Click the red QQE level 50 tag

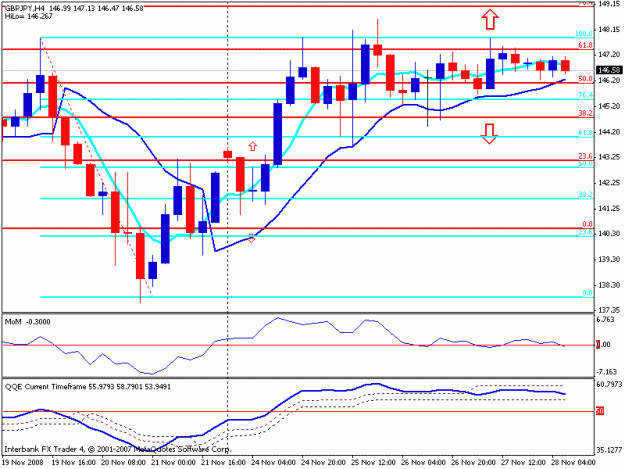[x=600, y=411]
